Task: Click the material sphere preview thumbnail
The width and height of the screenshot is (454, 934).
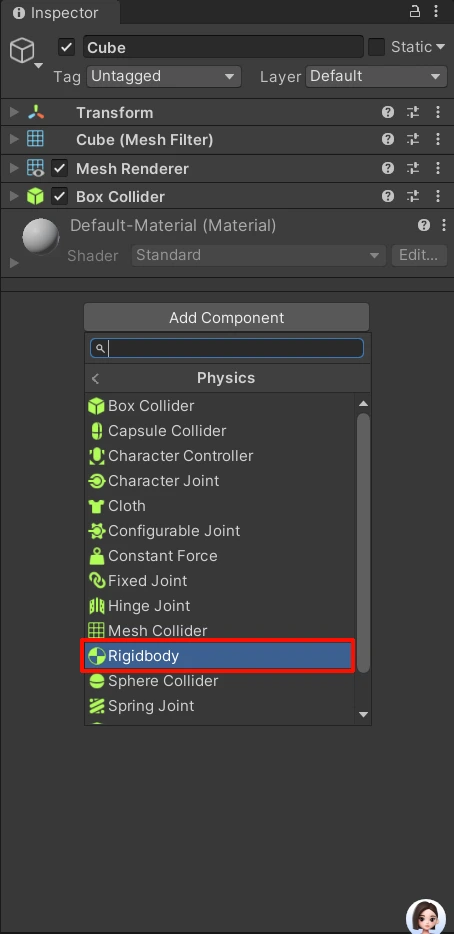Action: [x=41, y=236]
